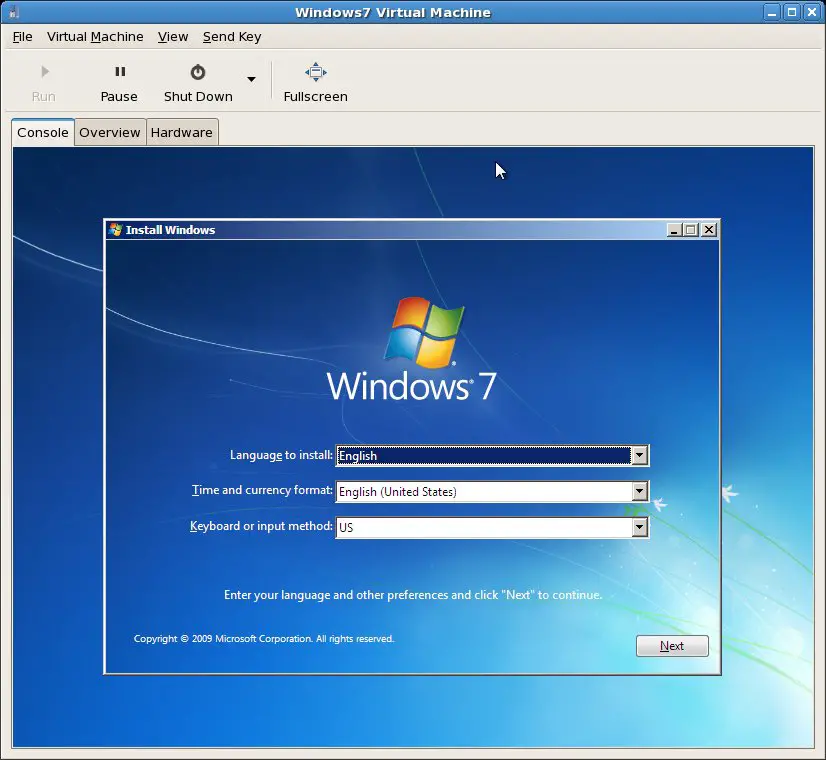The height and width of the screenshot is (760, 826).
Task: Click the grayed Run play icon
Action: (43, 72)
